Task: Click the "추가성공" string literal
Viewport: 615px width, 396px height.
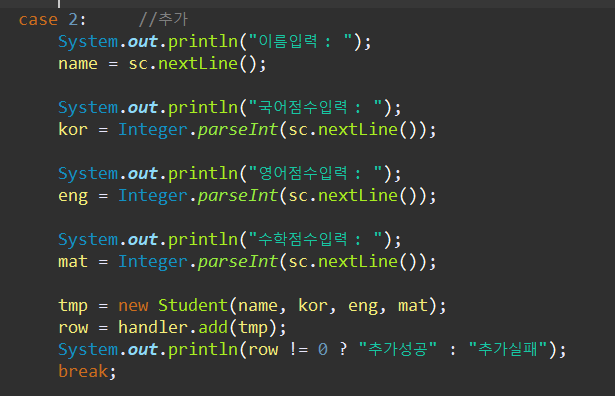Action: tap(398, 349)
